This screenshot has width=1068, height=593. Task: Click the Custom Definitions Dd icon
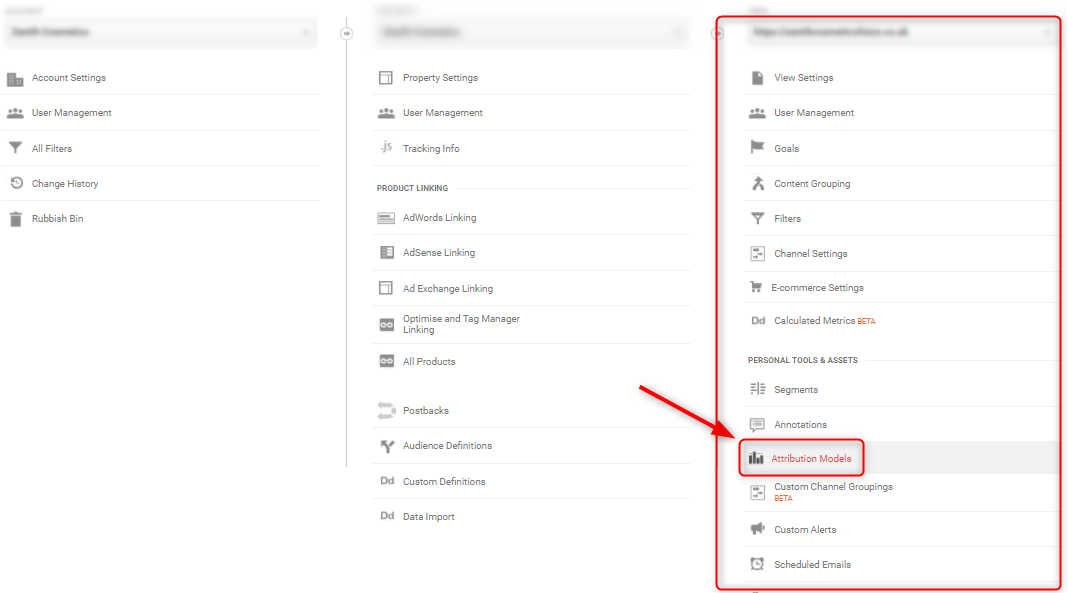[x=387, y=481]
